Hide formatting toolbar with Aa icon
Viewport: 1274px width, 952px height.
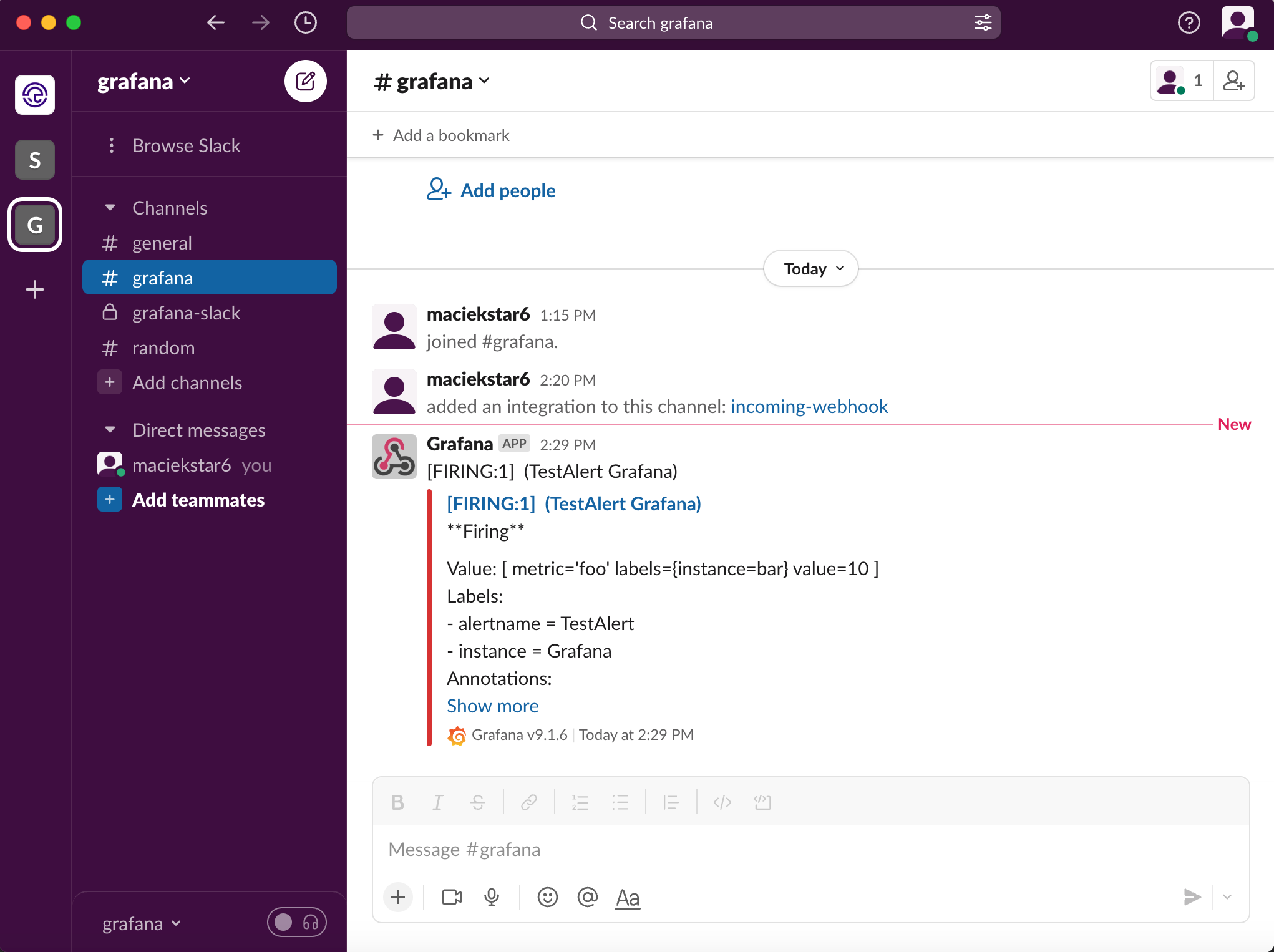(628, 898)
